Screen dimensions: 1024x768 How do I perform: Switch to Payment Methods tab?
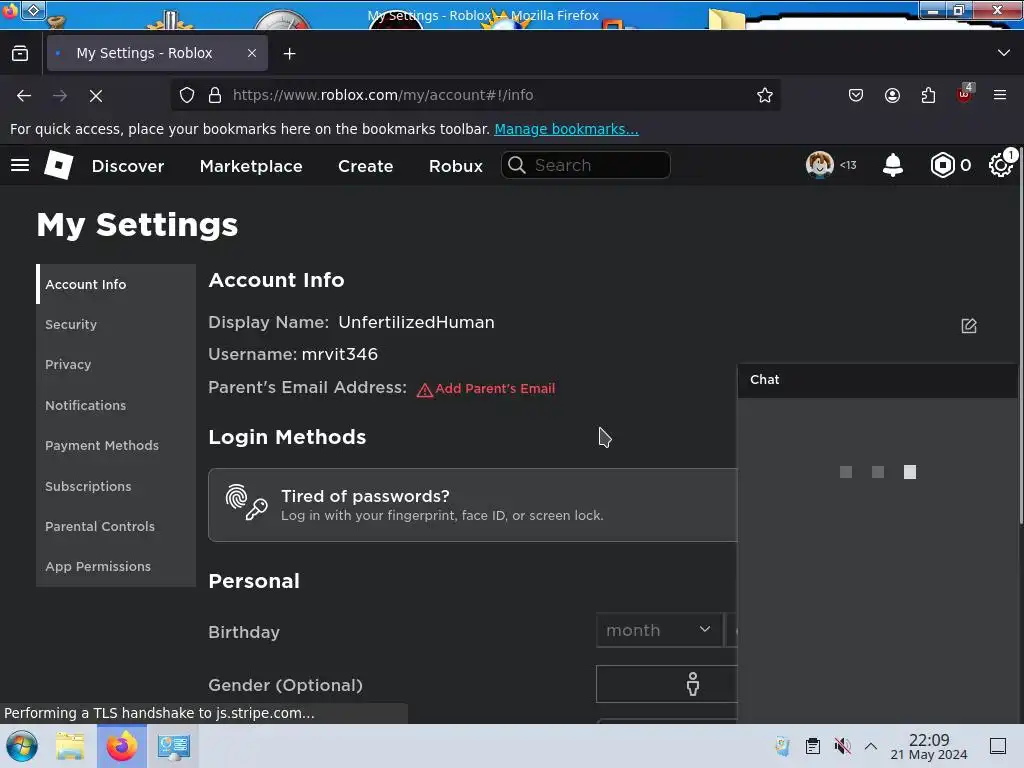pos(116,445)
